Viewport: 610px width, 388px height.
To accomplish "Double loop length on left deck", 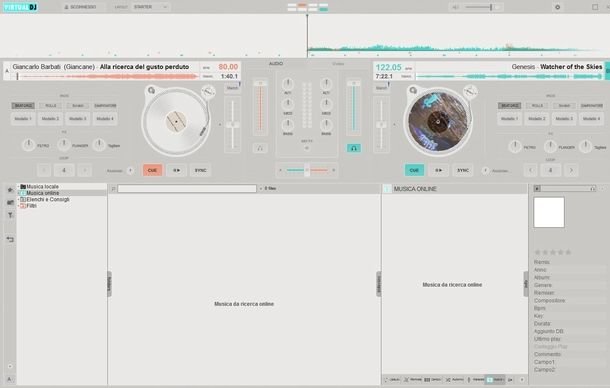I will [x=85, y=170].
